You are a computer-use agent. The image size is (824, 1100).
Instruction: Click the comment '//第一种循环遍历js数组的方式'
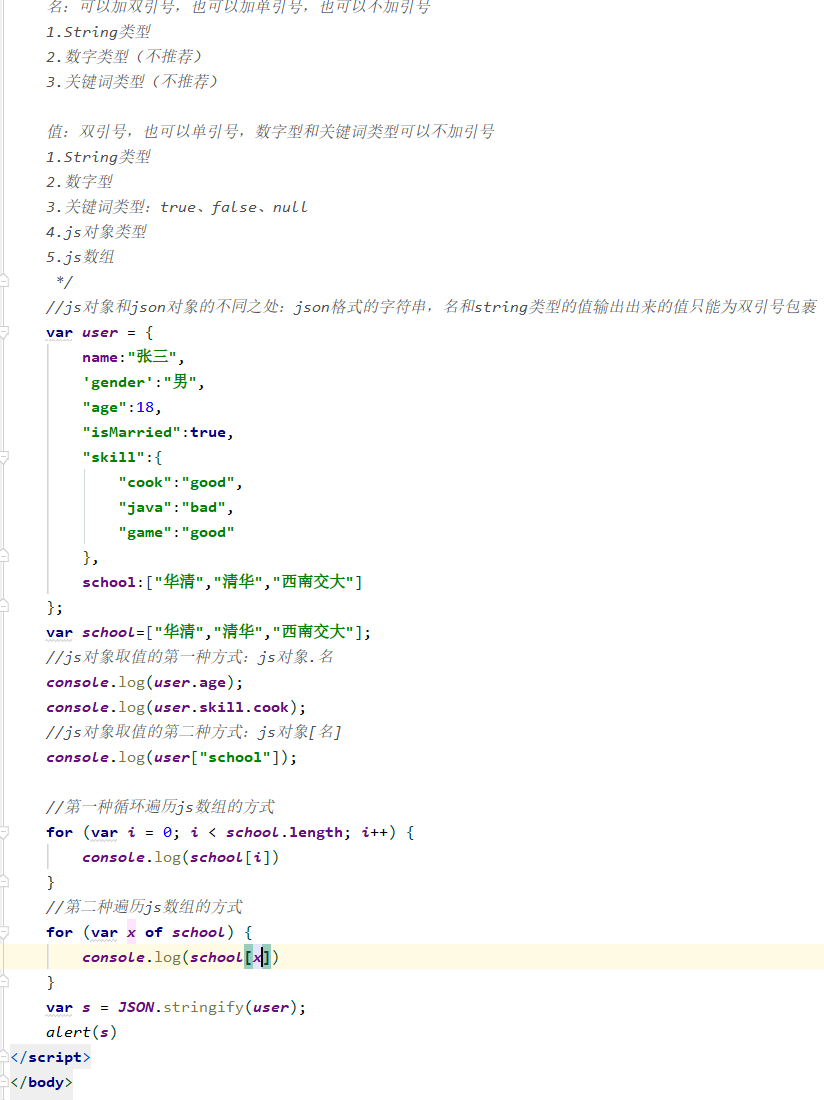click(161, 807)
